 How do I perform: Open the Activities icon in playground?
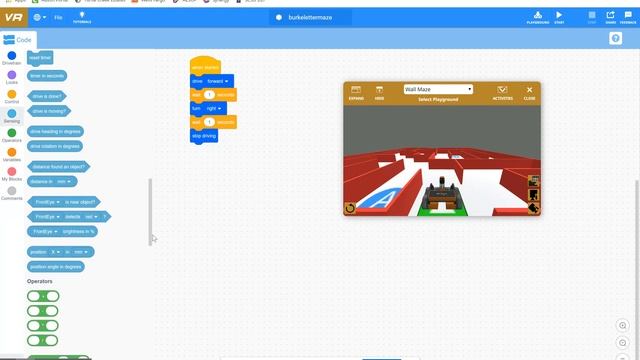tap(502, 93)
